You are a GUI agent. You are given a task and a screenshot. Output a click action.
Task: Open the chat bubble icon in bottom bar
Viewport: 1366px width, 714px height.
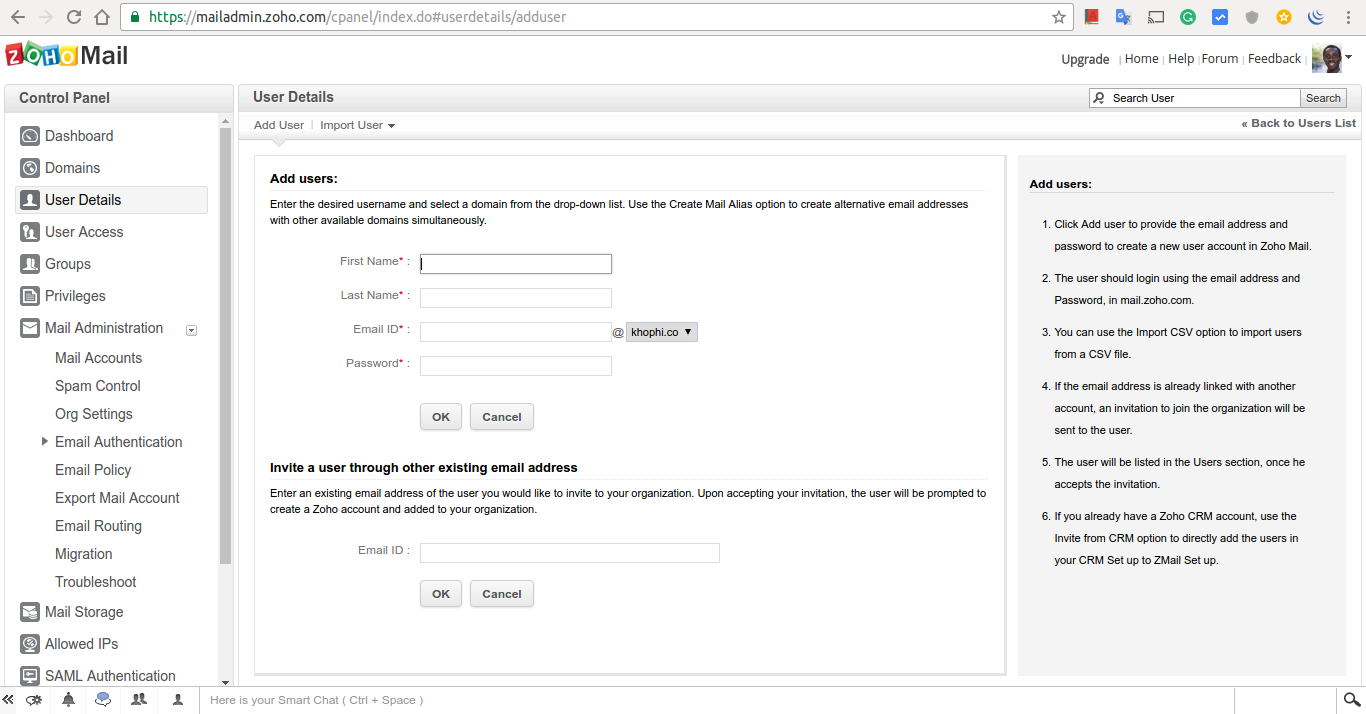(103, 700)
